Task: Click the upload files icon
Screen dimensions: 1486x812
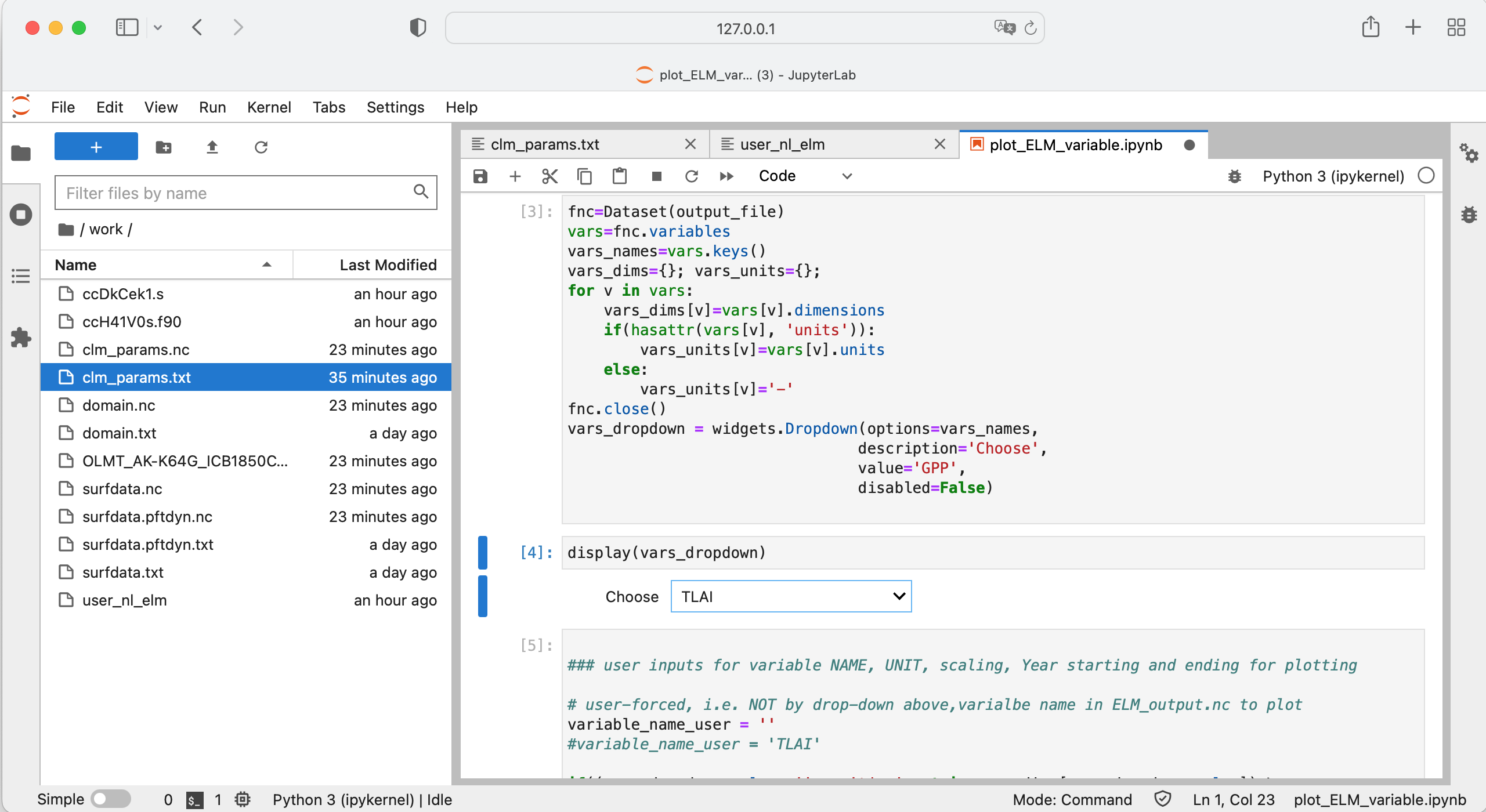Action: pos(212,147)
